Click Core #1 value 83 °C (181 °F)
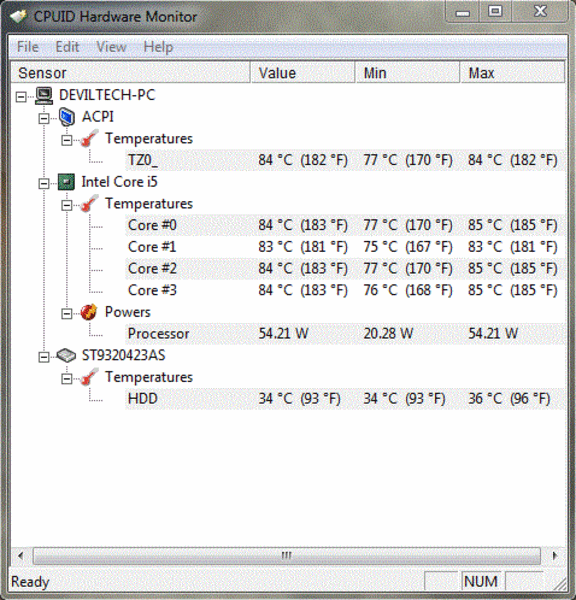This screenshot has width=576, height=600. click(303, 247)
